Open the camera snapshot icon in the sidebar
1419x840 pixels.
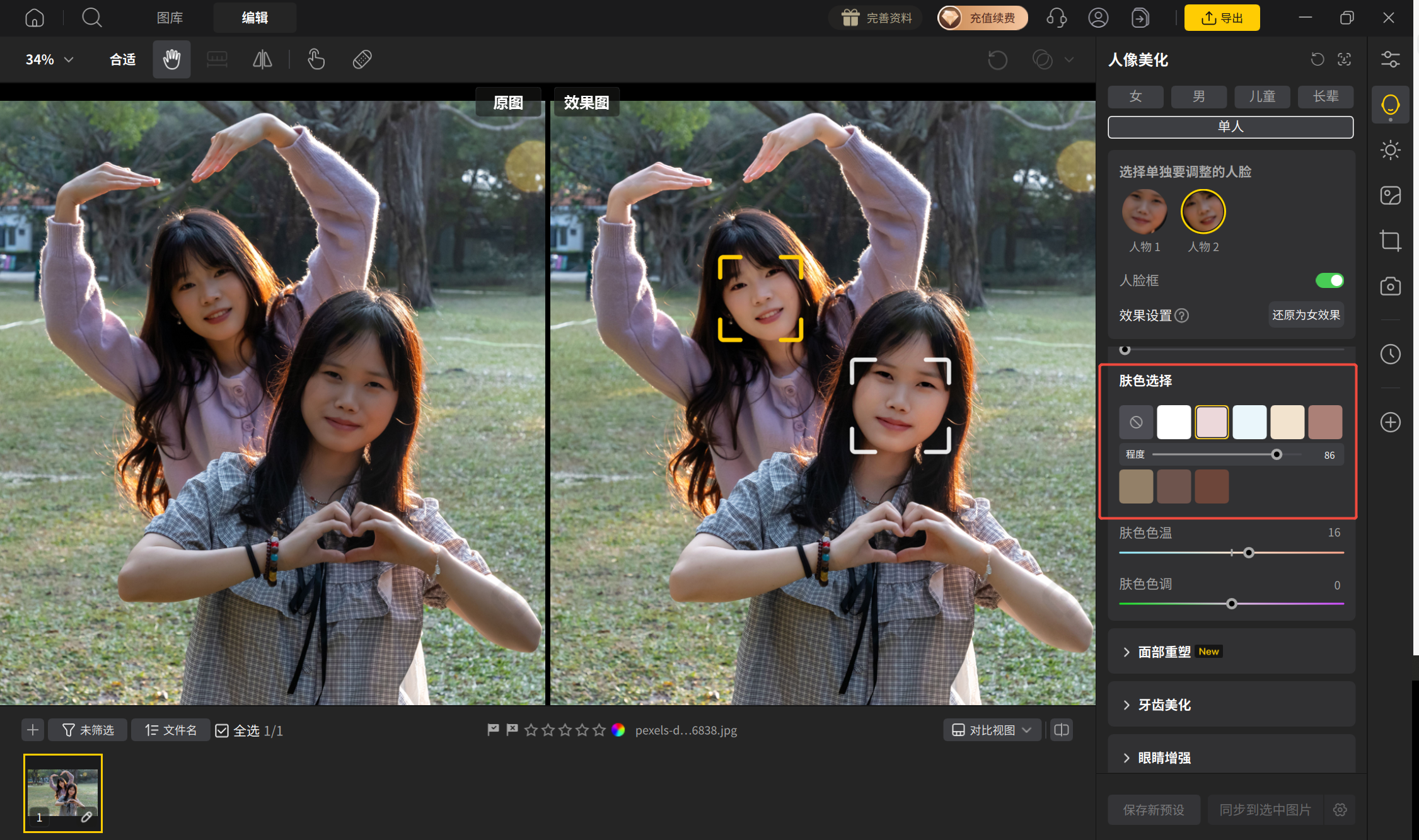pos(1390,286)
